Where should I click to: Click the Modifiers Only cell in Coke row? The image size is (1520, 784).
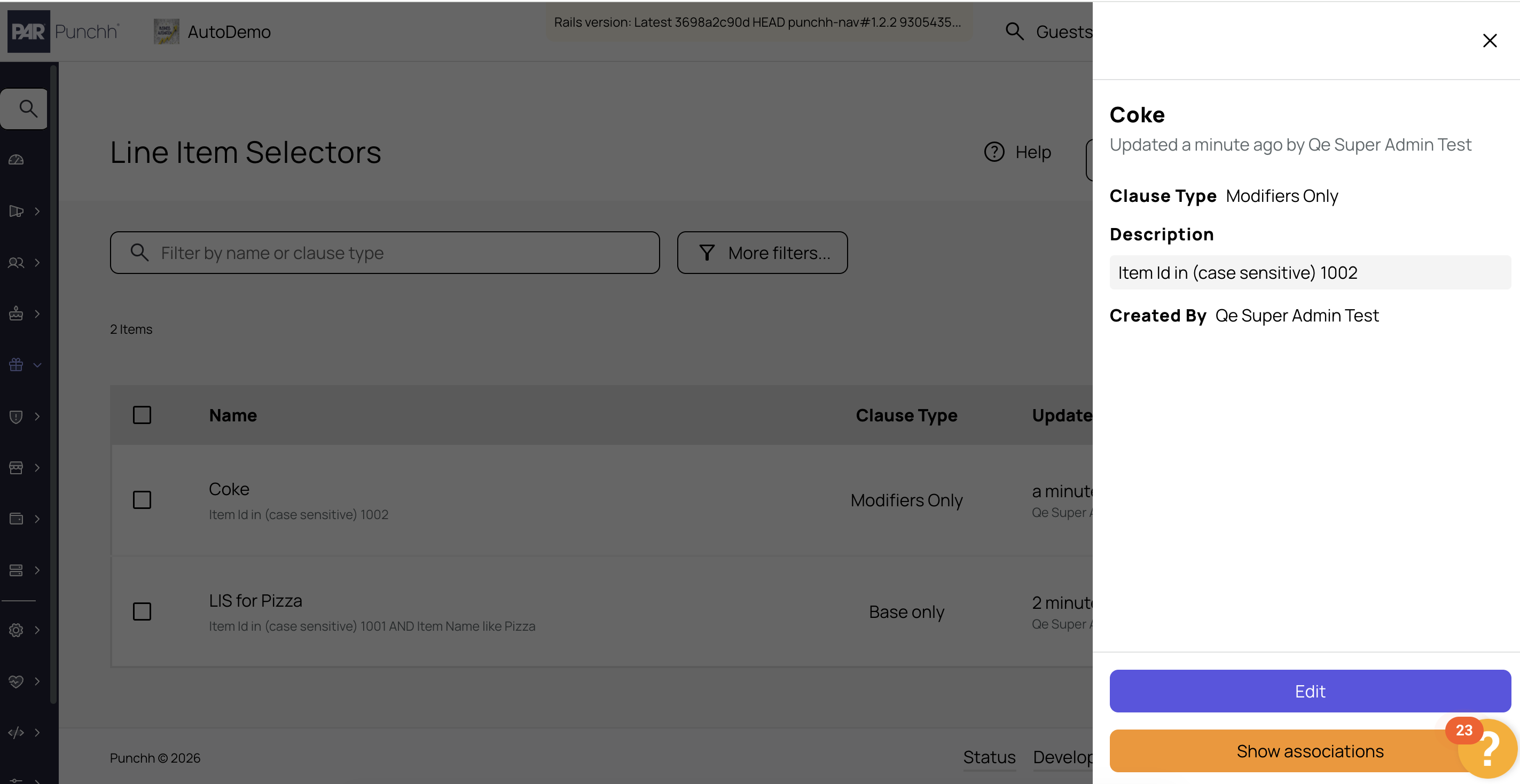pyautogui.click(x=906, y=500)
